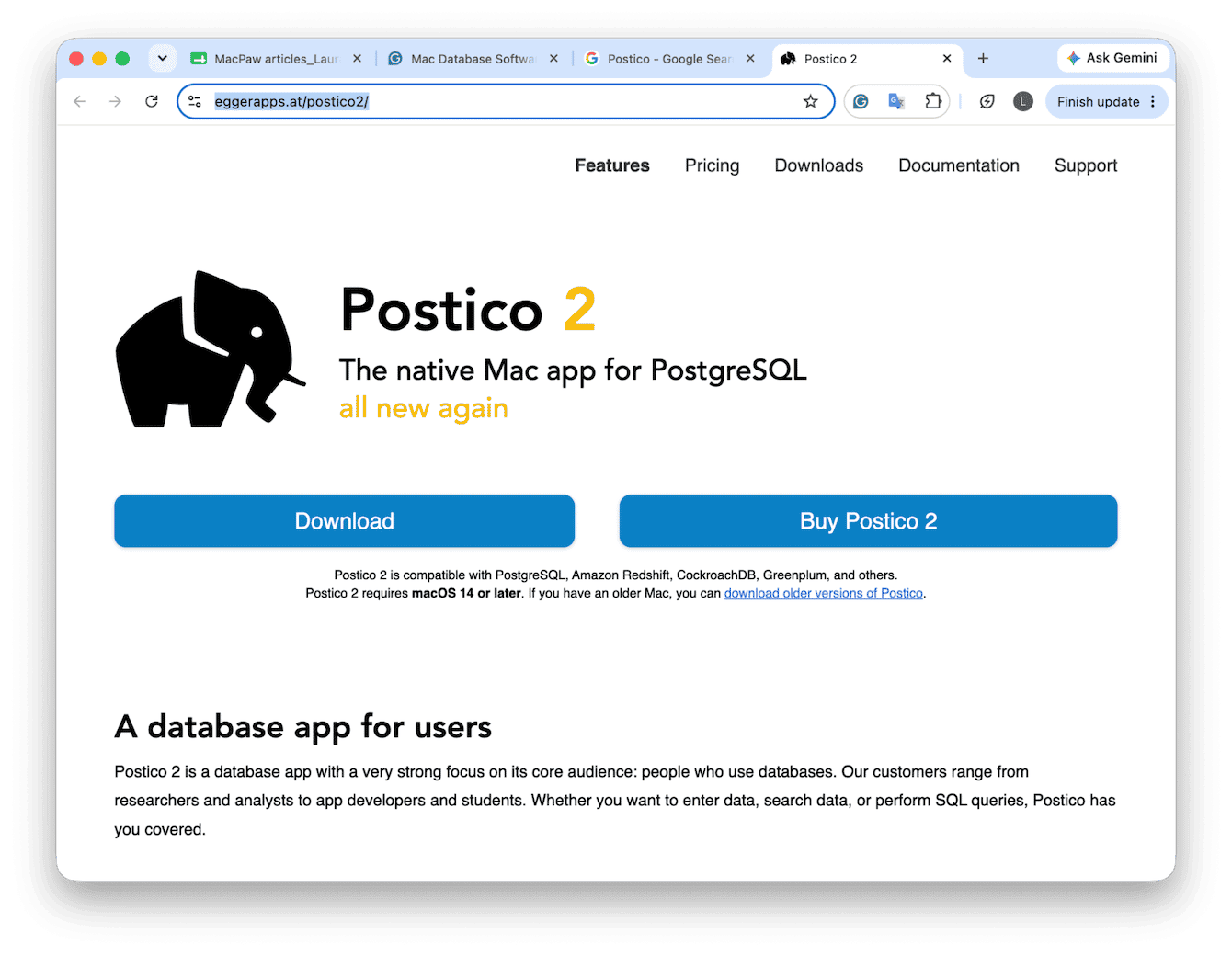This screenshot has height=956, width=1232.
Task: Click the 'macOS 14 or later' bold text
Action: [467, 594]
